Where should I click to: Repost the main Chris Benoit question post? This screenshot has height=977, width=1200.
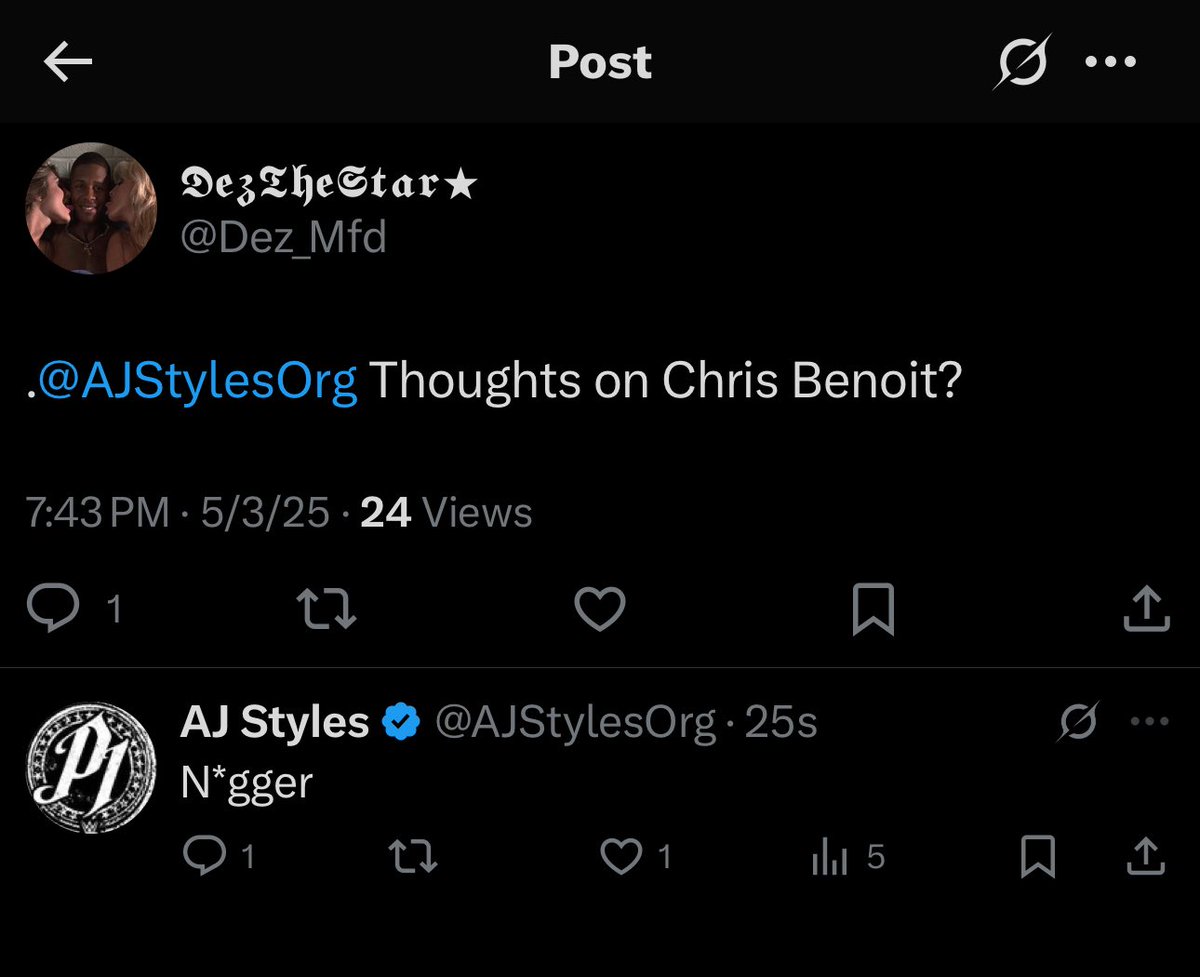click(x=327, y=608)
